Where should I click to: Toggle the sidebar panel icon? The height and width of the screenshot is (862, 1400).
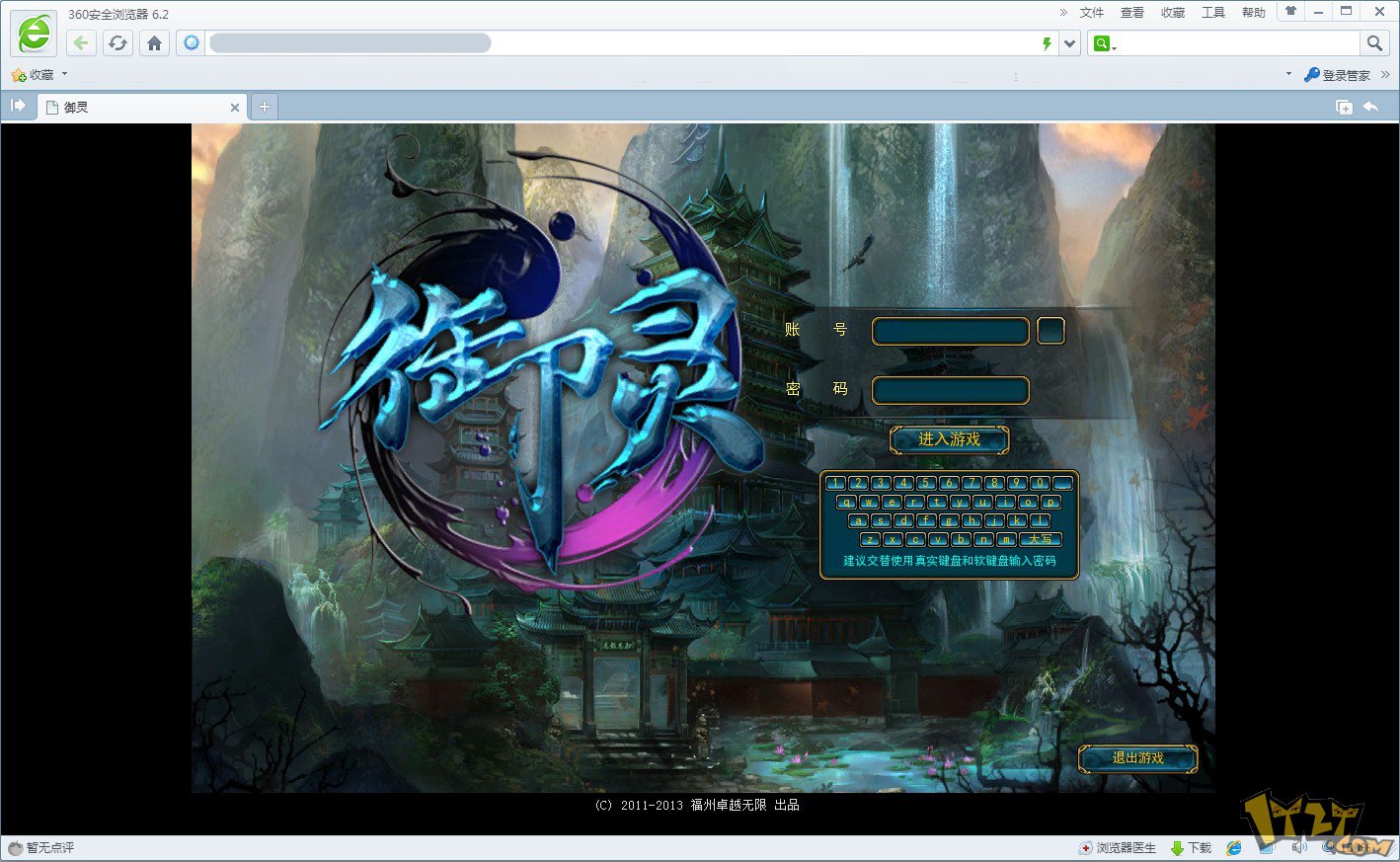click(x=18, y=106)
